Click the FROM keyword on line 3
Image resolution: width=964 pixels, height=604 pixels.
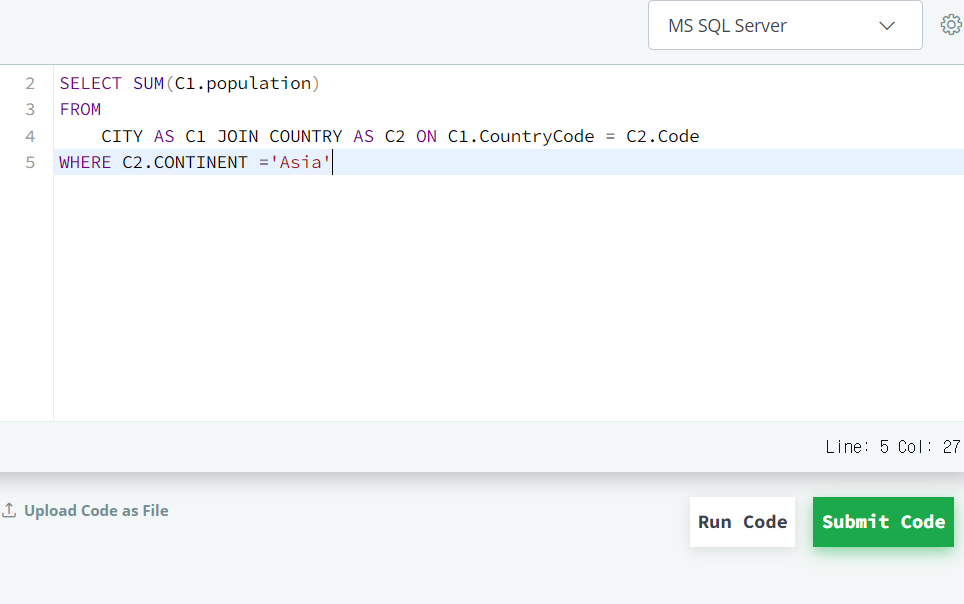[80, 109]
